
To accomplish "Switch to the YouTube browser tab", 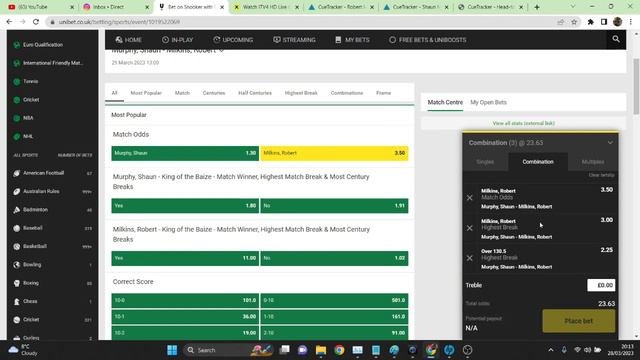I will 41,7.
